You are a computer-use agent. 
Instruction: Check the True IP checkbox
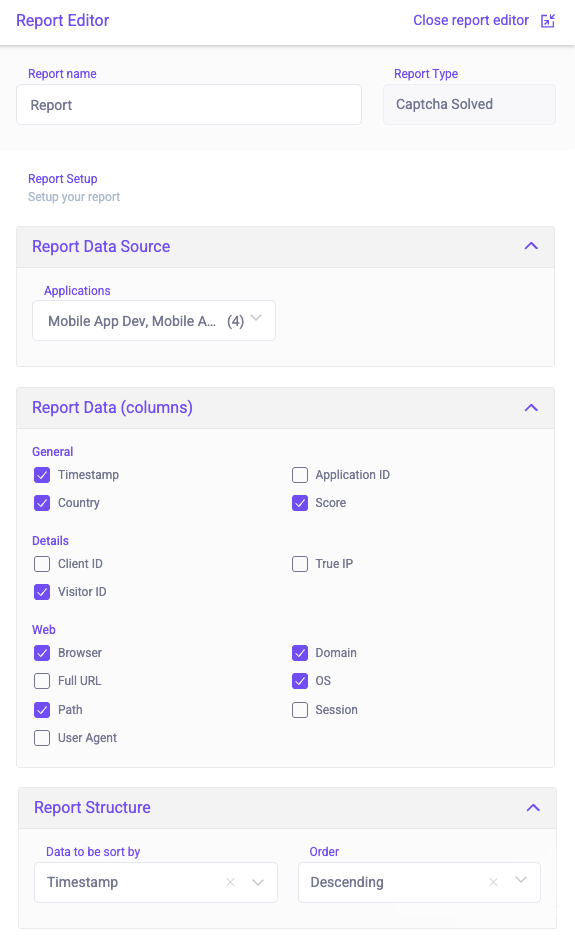300,564
